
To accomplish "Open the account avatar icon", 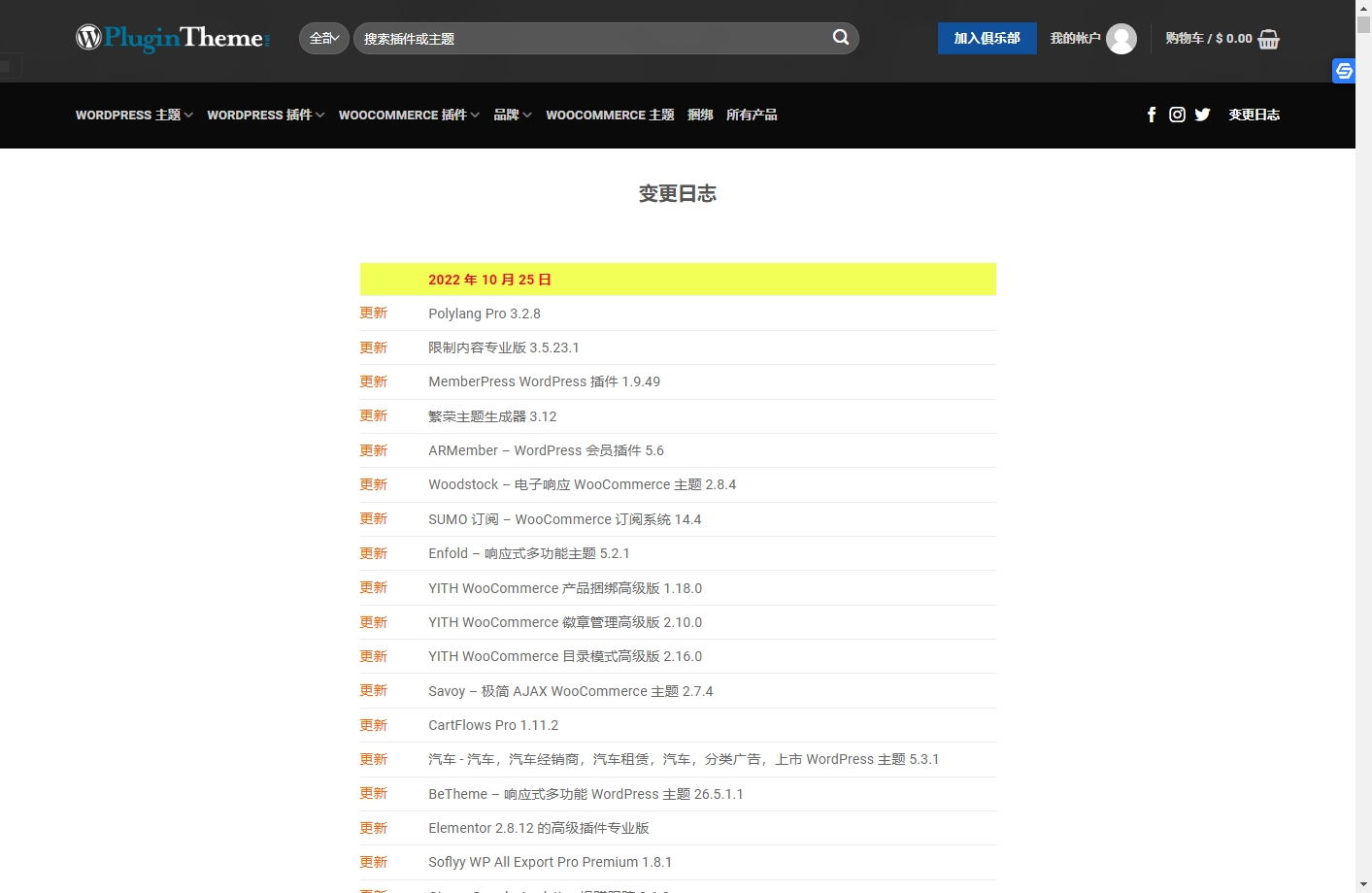I will [x=1121, y=39].
